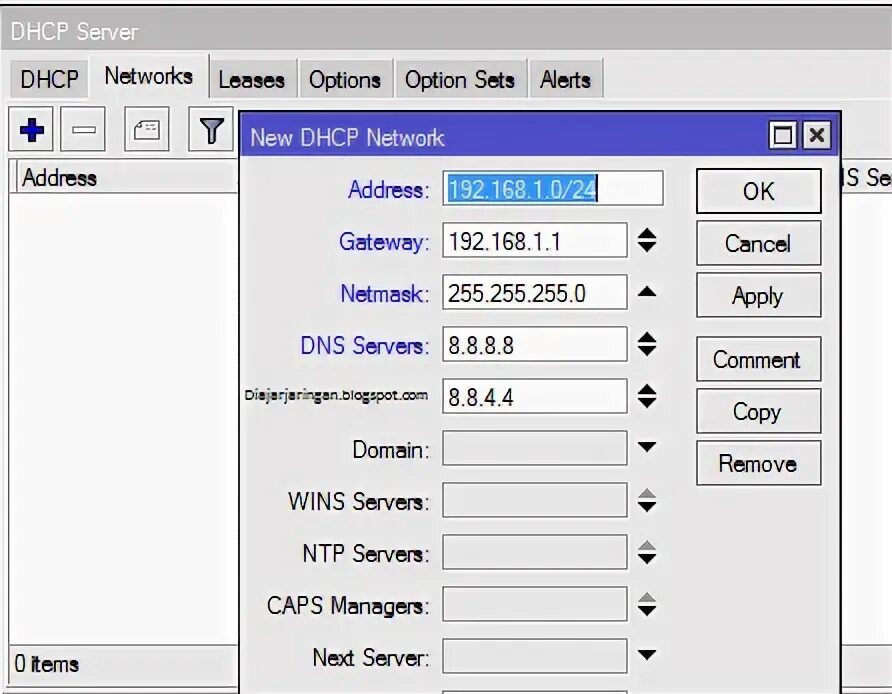Click arrows beside DNS 8.8.4.4
892x694 pixels.
[x=647, y=396]
